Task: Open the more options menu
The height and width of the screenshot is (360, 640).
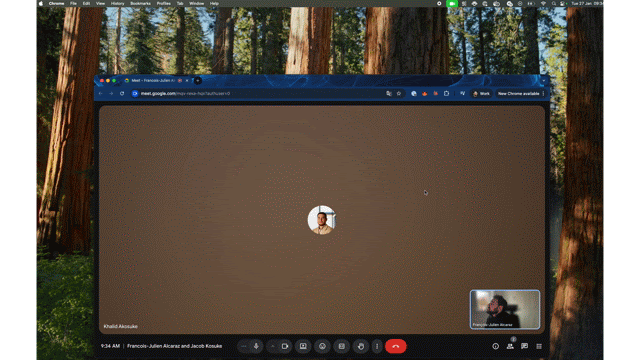Action: pos(377,346)
